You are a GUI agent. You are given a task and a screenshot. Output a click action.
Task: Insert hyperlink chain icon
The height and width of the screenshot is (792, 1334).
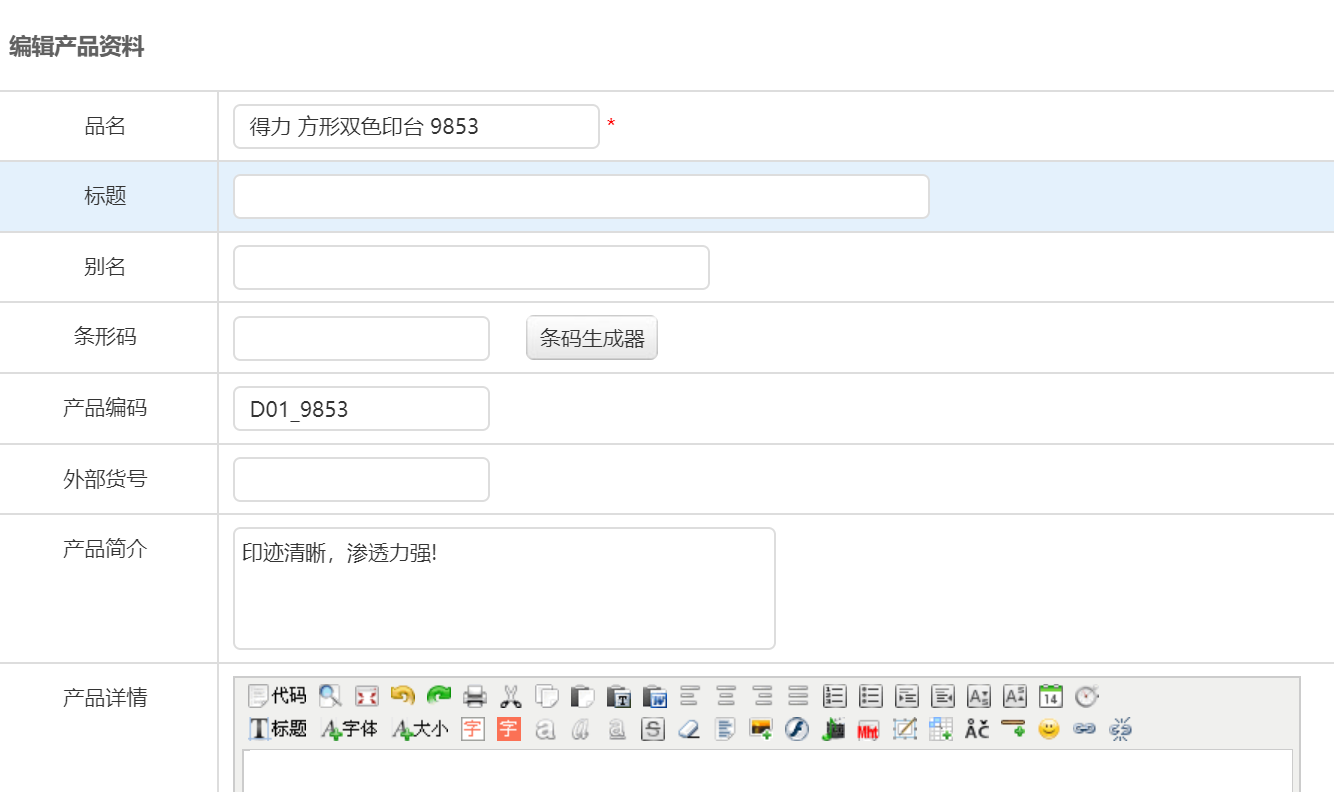1084,729
